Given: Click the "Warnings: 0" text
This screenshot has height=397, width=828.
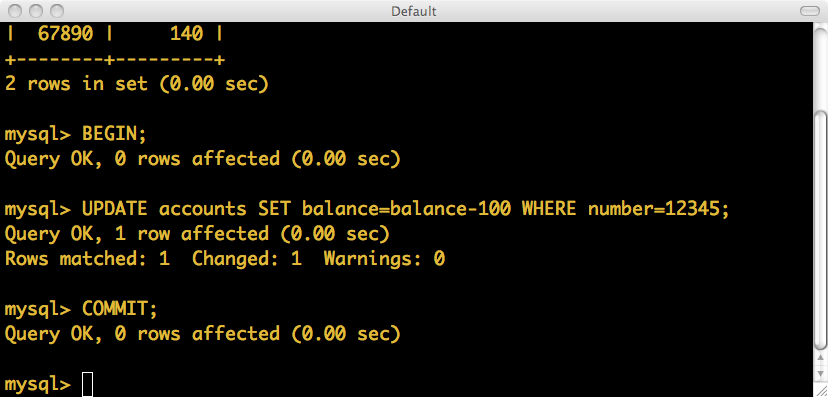Looking at the screenshot, I should [x=384, y=259].
